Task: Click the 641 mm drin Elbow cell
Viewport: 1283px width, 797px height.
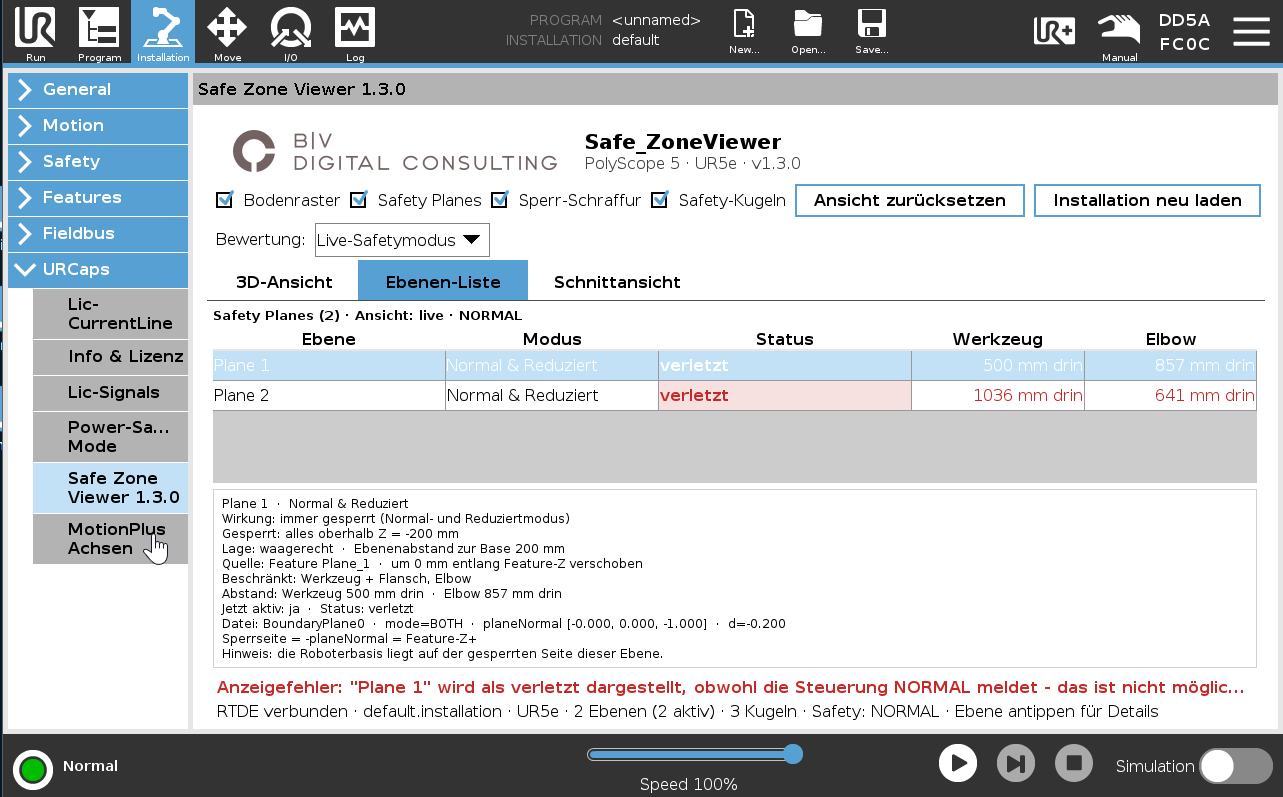Action: [1170, 395]
